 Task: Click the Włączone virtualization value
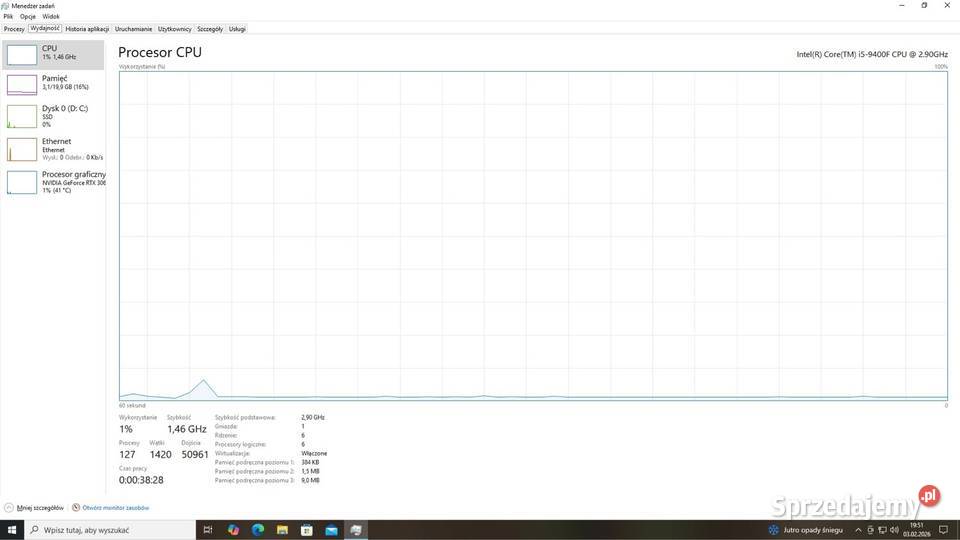pyautogui.click(x=314, y=454)
